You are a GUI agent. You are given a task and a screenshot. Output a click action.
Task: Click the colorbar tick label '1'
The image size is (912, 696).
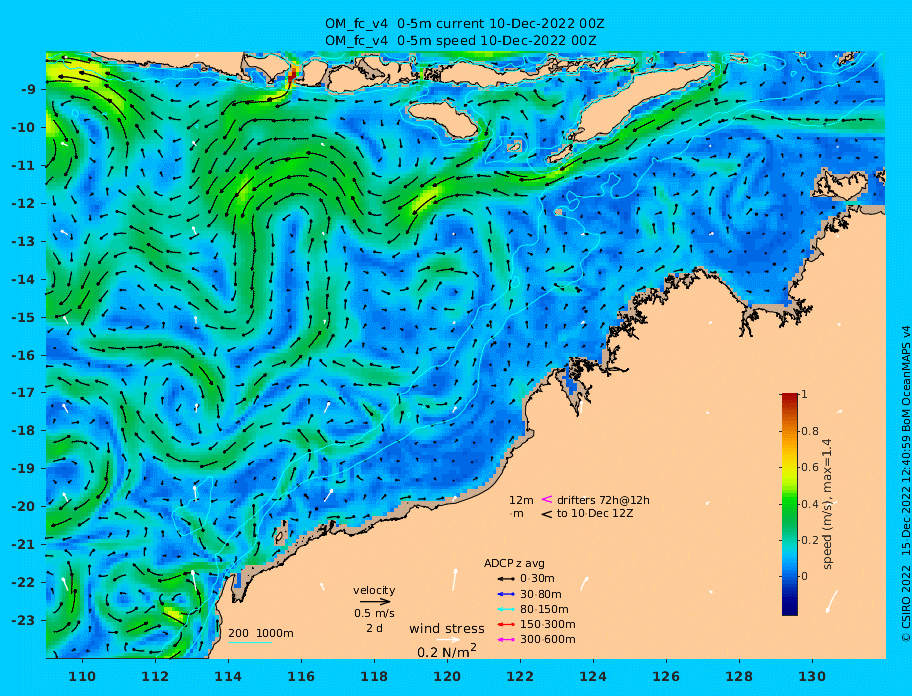804,394
